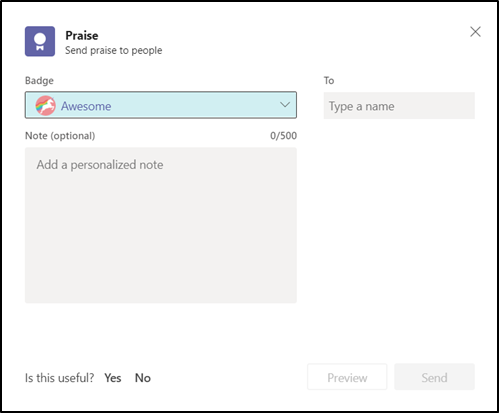This screenshot has height=413, width=499.
Task: Select the Awesome badge name text
Action: [86, 106]
